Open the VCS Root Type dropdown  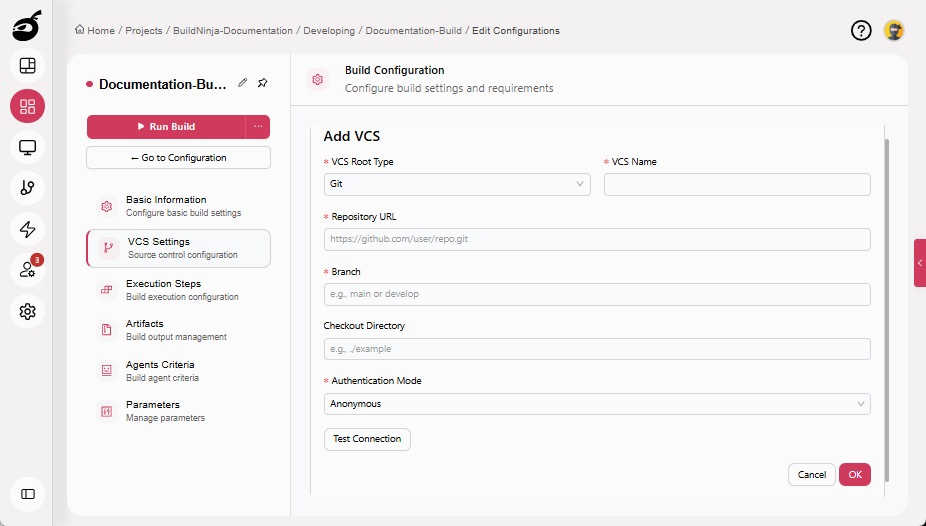click(x=457, y=184)
